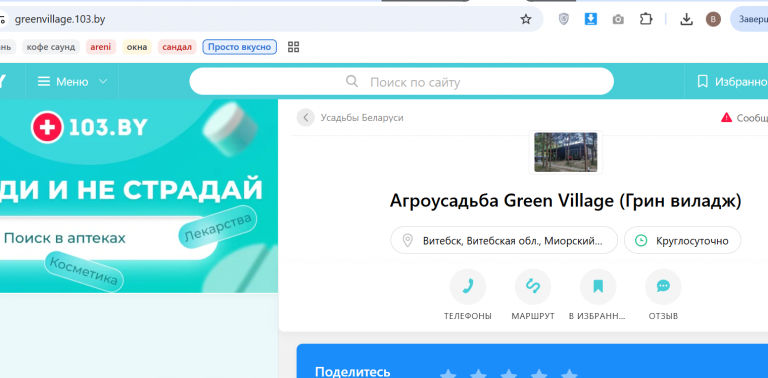Screen dimensions: 768x378
Task: Click the address bar URL greenvillage.103.by
Action: [60, 20]
